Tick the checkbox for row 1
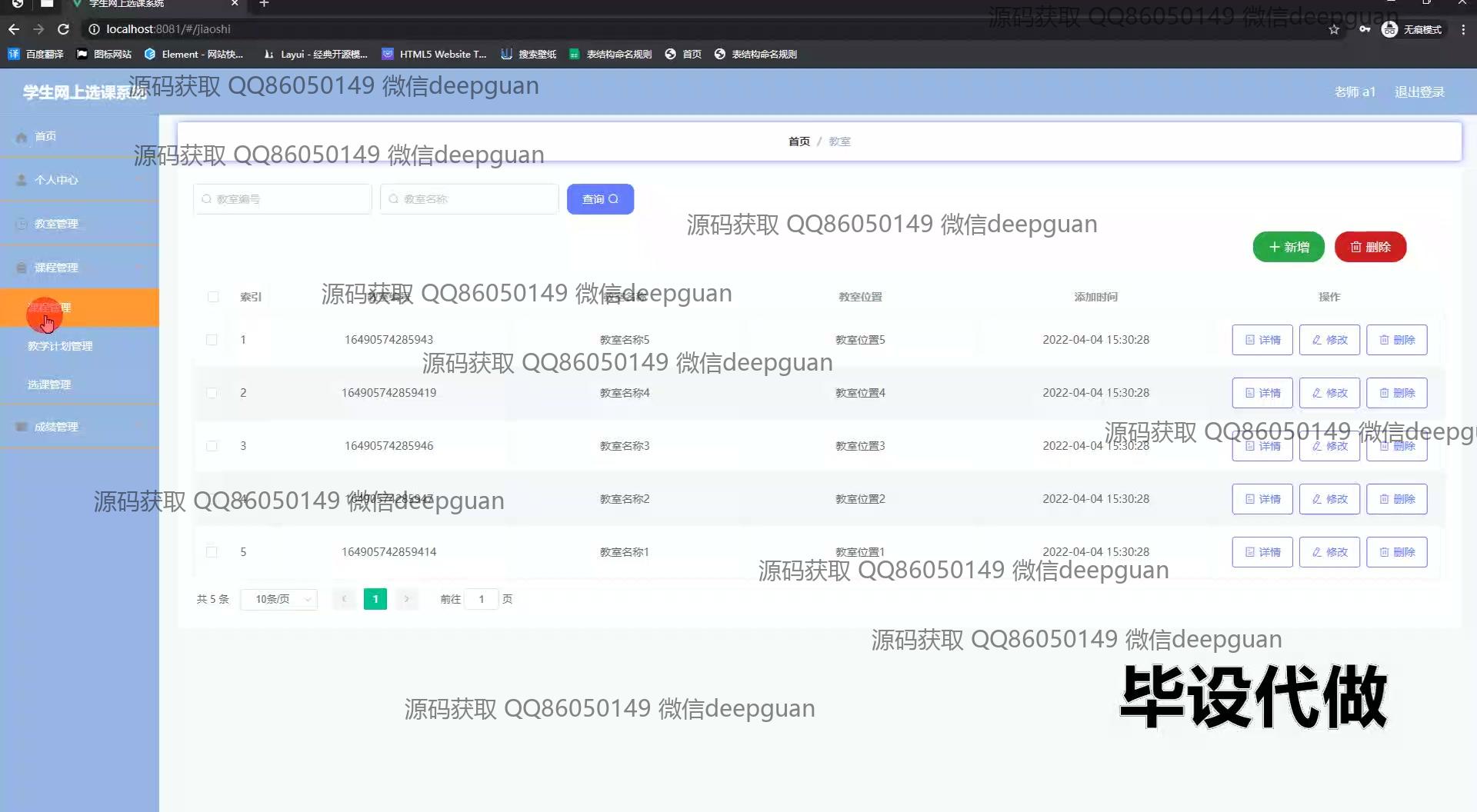The height and width of the screenshot is (812, 1477). coord(212,340)
